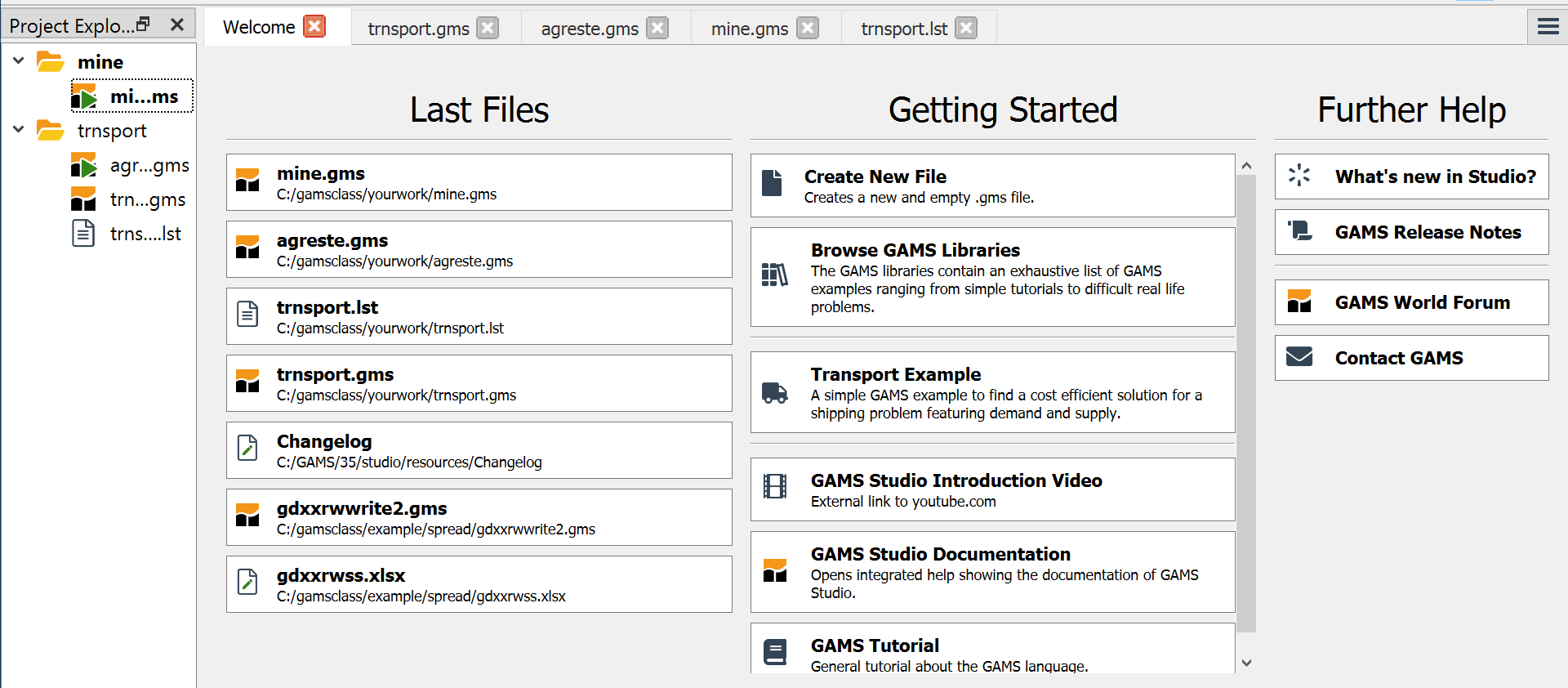Switch to the agreste.gms tab
The width and height of the screenshot is (1568, 688).
[589, 29]
